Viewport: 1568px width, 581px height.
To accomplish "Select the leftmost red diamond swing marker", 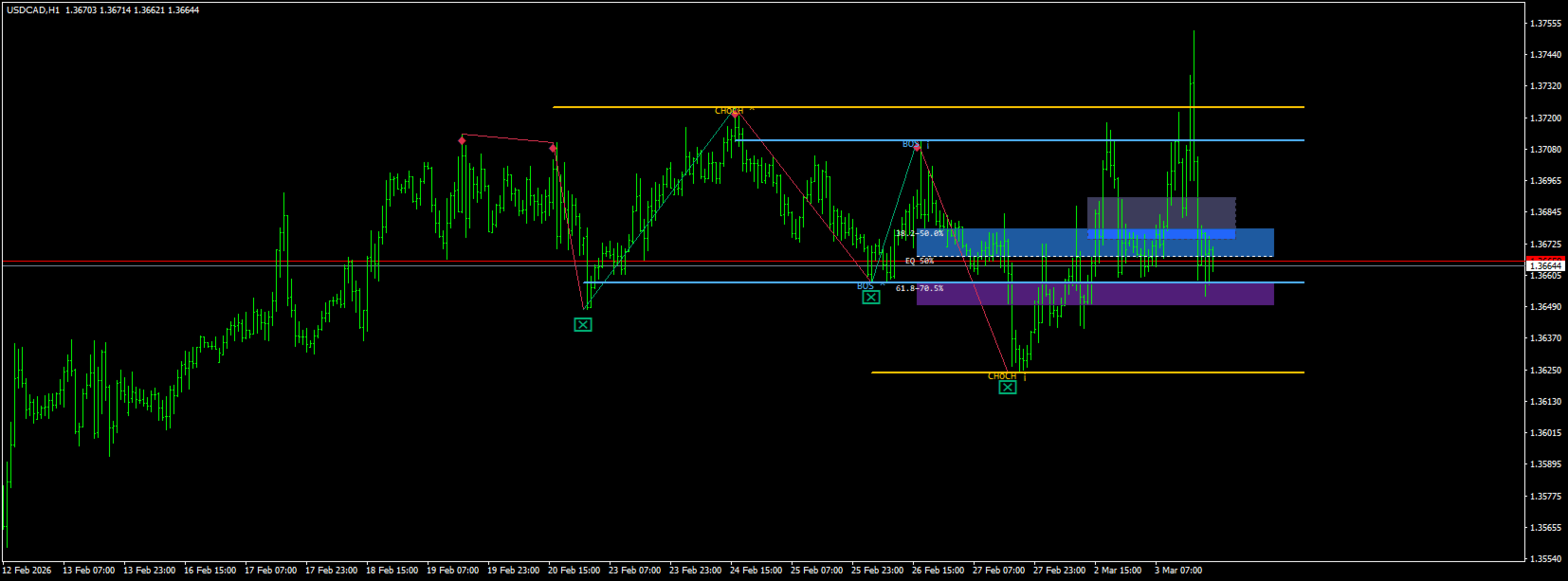I will pyautogui.click(x=463, y=140).
